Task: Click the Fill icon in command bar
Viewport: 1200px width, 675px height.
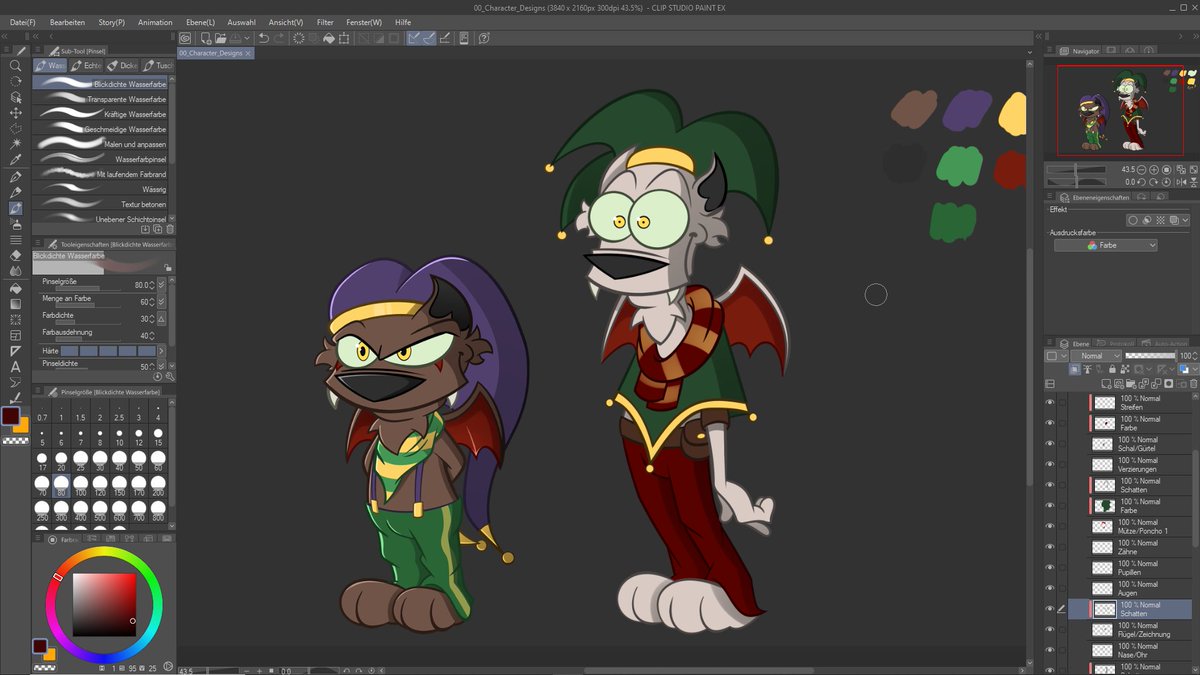Action: click(329, 38)
